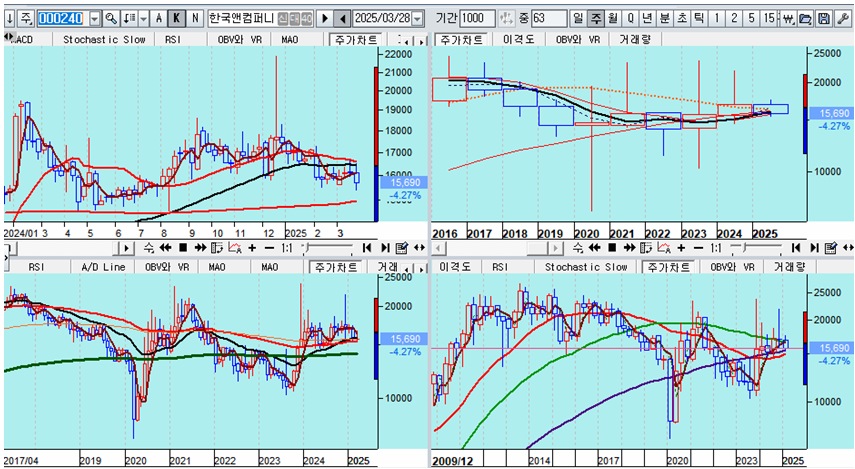
Task: Click the 1:1 reset zoom in left control bar
Action: (287, 248)
